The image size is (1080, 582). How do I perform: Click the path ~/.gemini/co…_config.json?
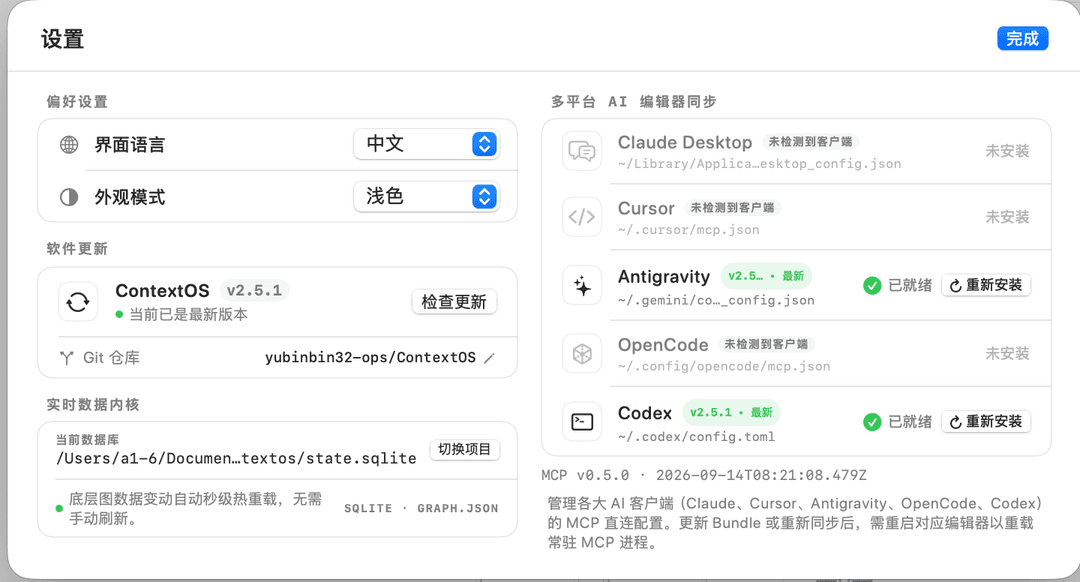click(716, 300)
